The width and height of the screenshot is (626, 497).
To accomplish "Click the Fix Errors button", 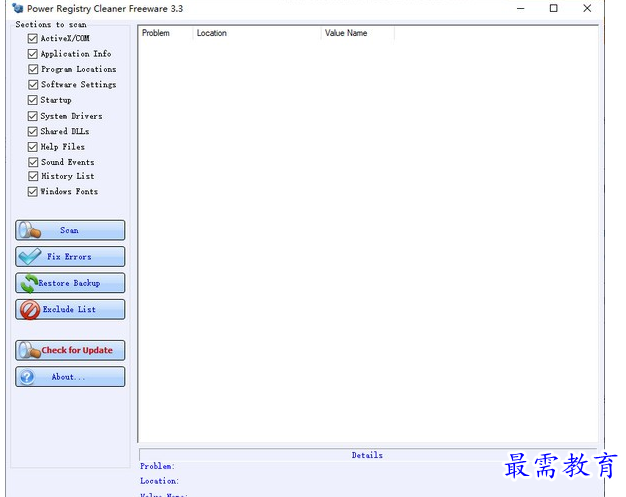I will (x=70, y=257).
